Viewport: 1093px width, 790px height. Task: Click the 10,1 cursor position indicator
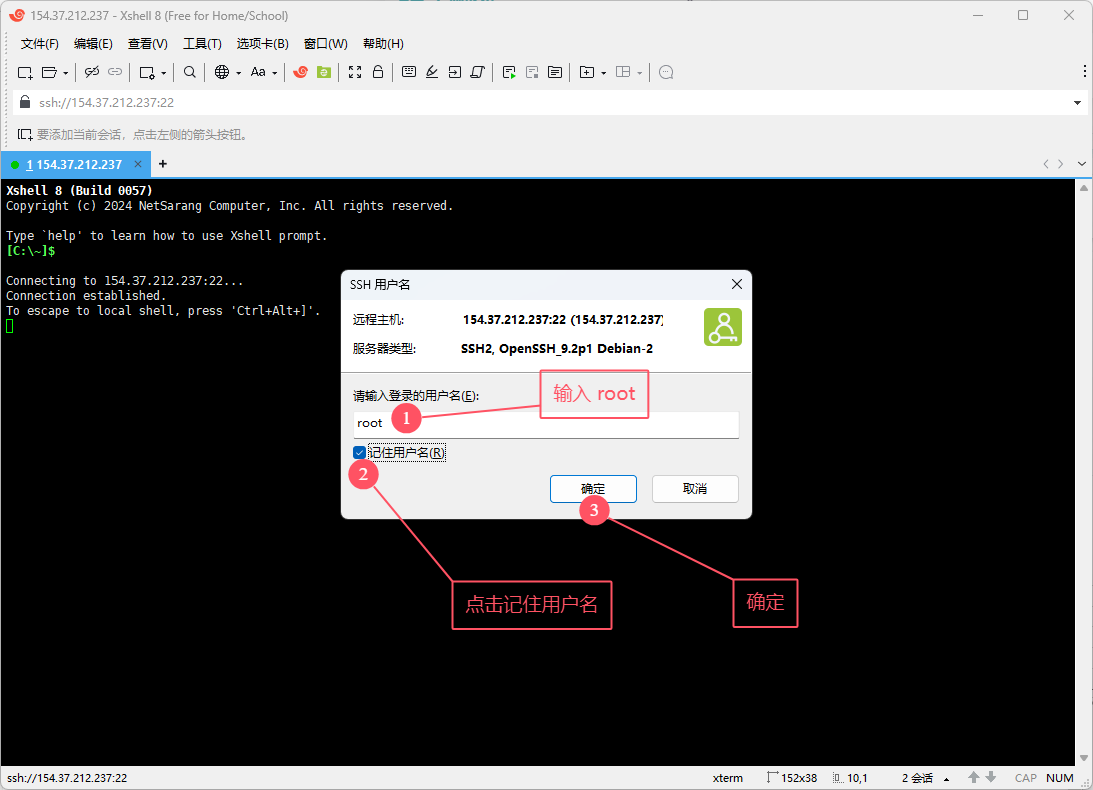click(x=850, y=778)
